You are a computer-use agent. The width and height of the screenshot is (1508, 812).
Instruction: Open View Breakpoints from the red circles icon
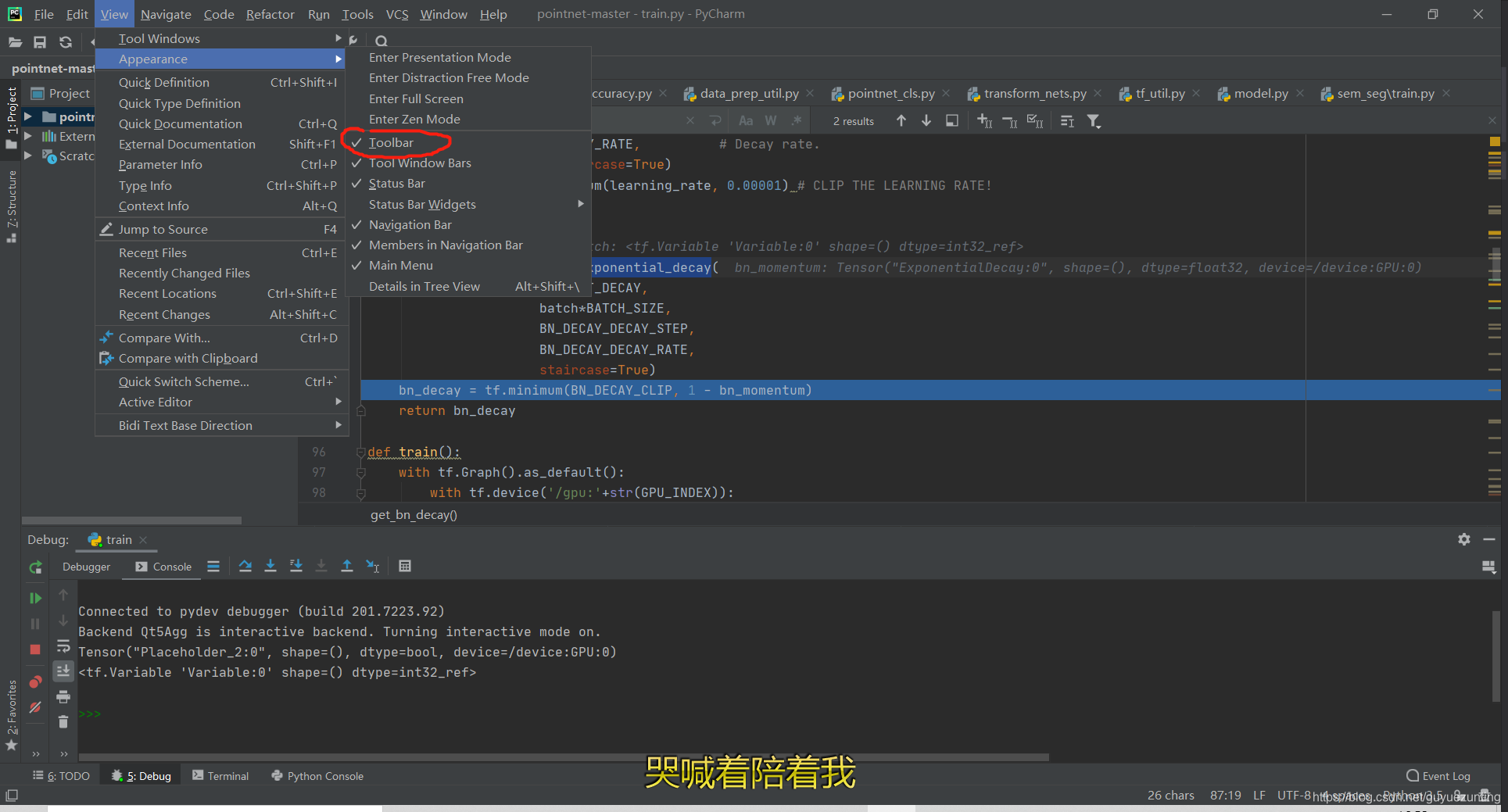[x=35, y=682]
